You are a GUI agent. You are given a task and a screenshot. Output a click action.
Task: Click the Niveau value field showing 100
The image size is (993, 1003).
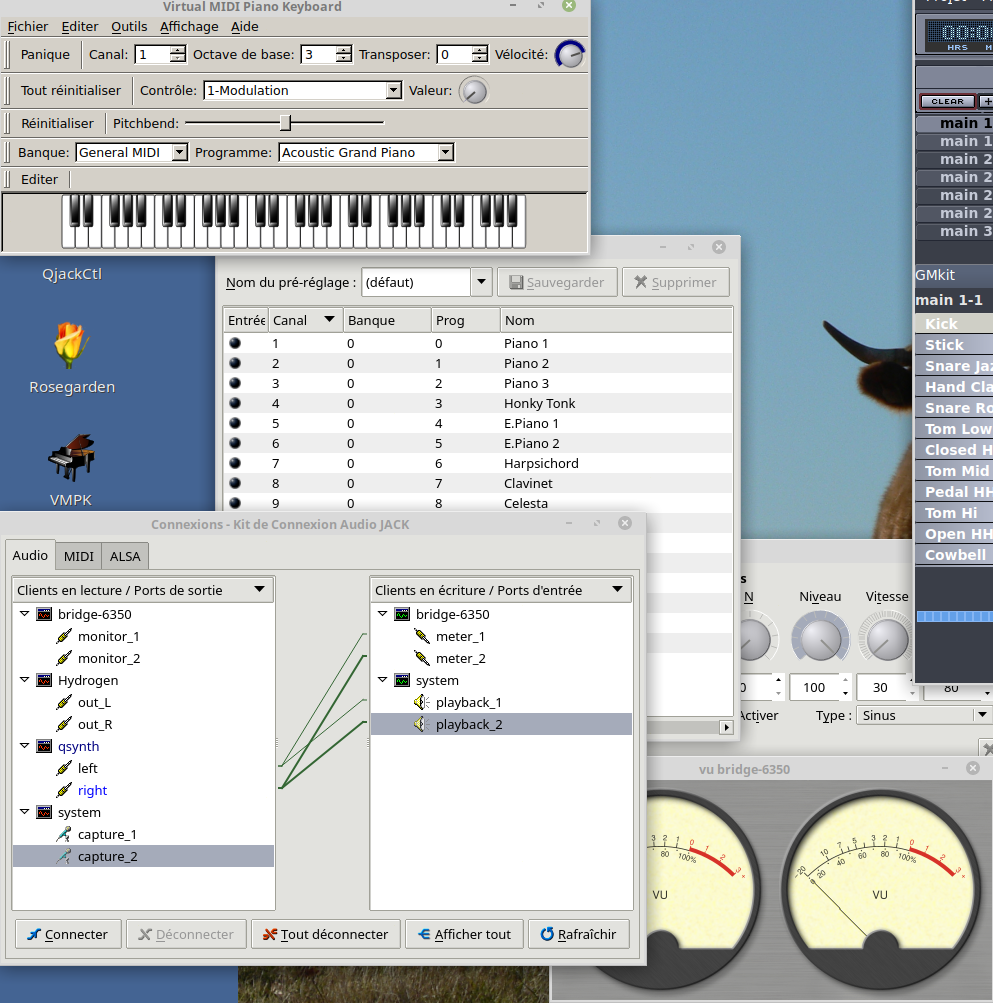(x=814, y=687)
